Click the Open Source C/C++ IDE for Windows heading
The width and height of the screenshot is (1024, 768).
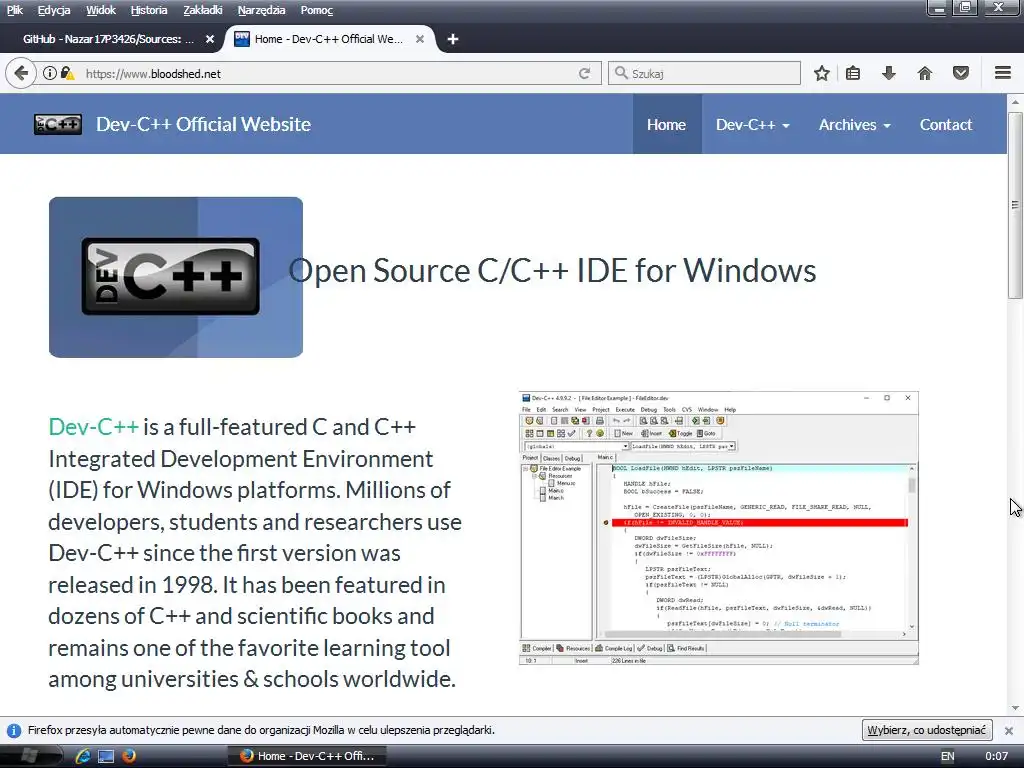click(x=552, y=270)
